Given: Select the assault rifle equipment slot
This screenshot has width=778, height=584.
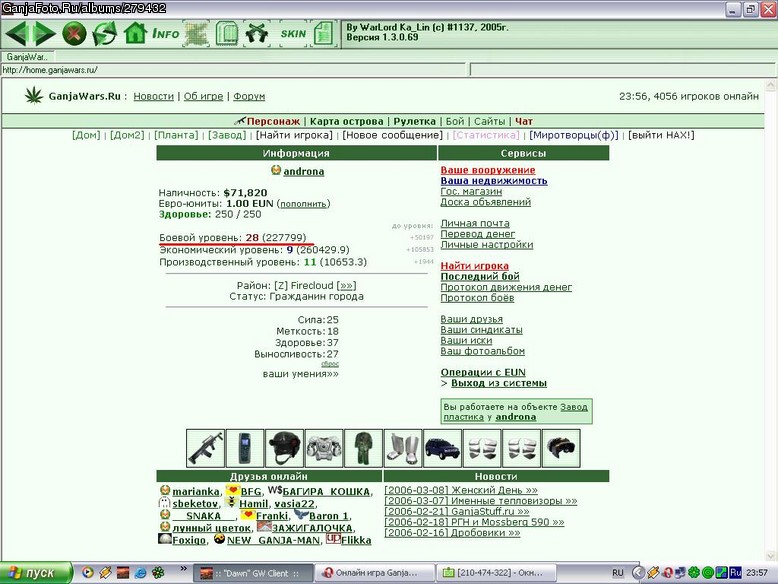Looking at the screenshot, I should [x=205, y=449].
